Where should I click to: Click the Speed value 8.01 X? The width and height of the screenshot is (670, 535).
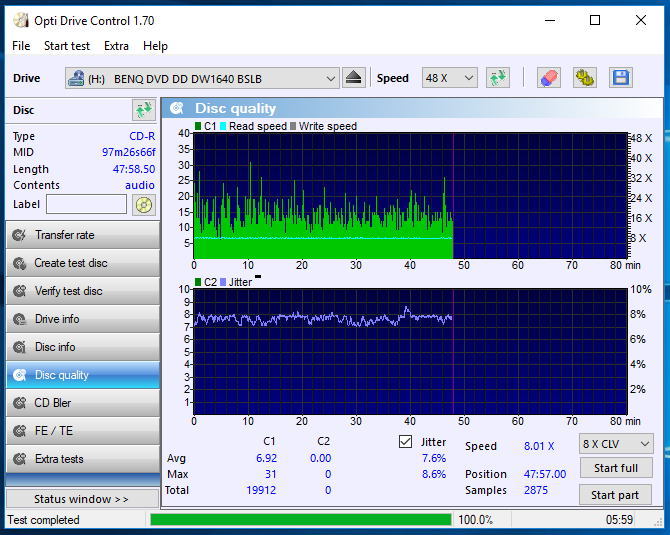pos(539,446)
